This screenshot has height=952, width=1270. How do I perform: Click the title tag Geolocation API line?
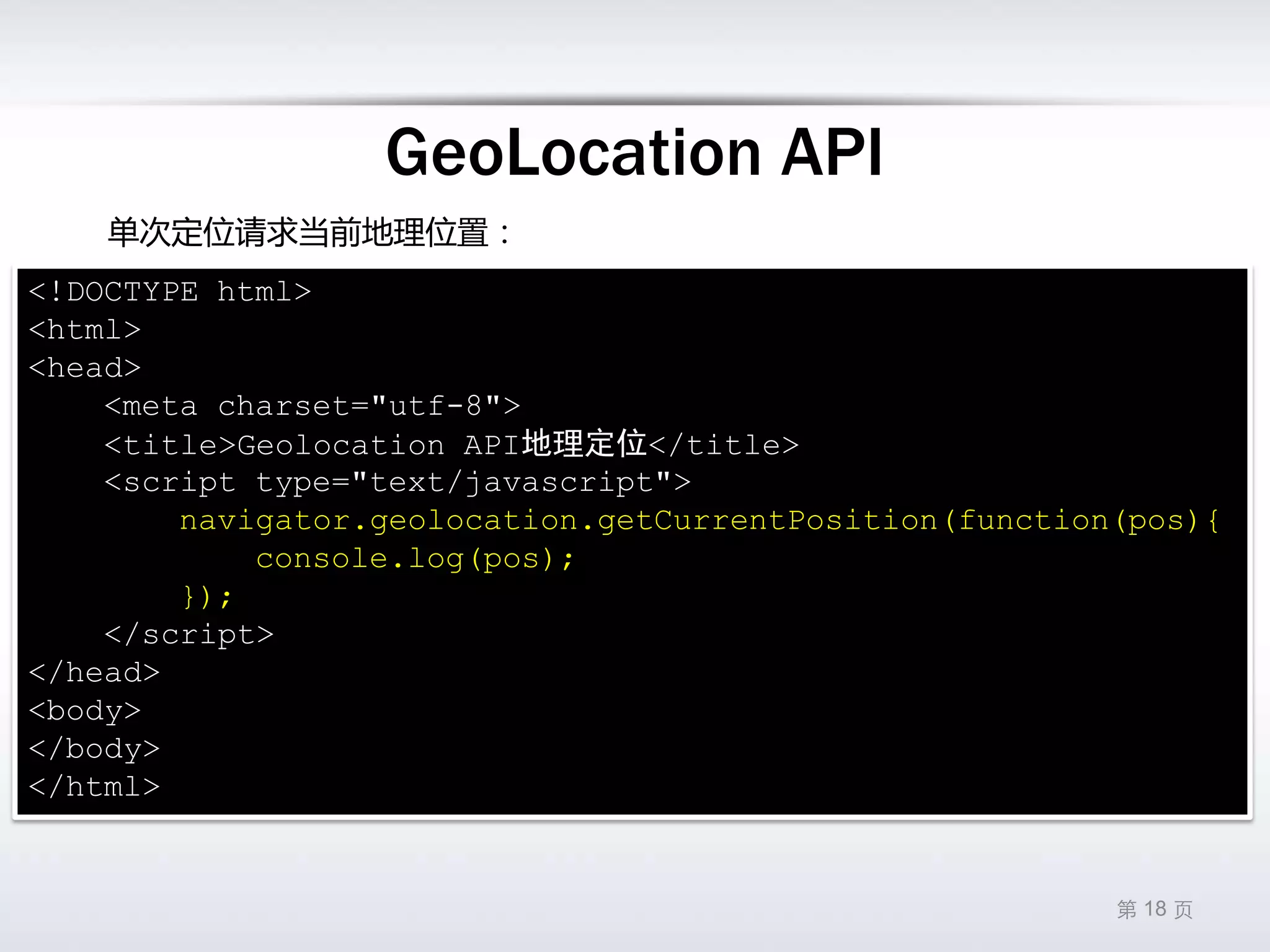(x=451, y=445)
